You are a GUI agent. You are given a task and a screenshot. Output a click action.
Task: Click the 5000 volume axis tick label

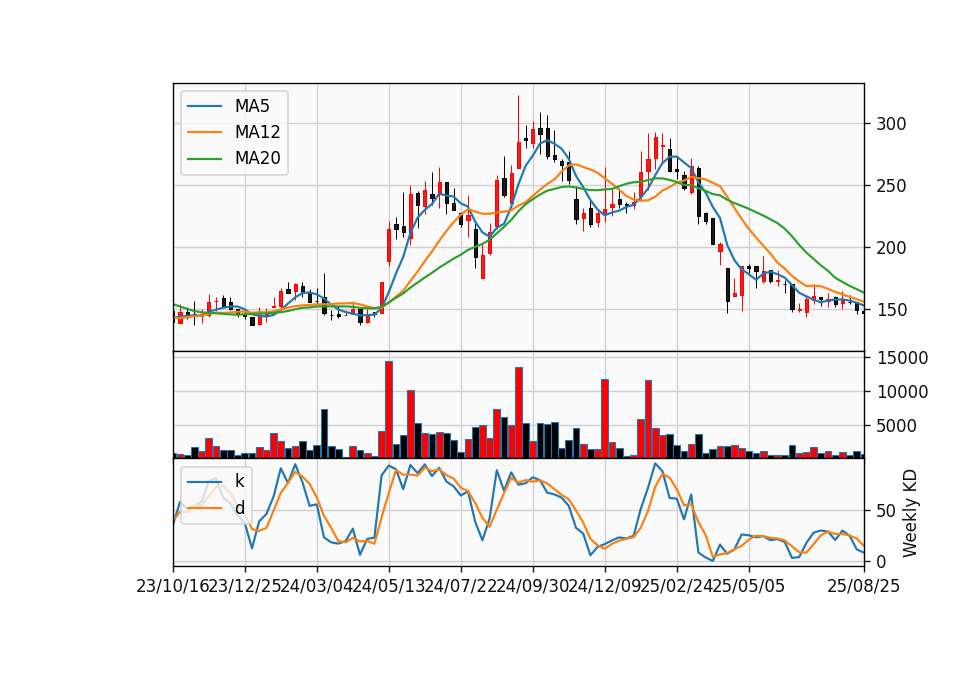point(897,426)
